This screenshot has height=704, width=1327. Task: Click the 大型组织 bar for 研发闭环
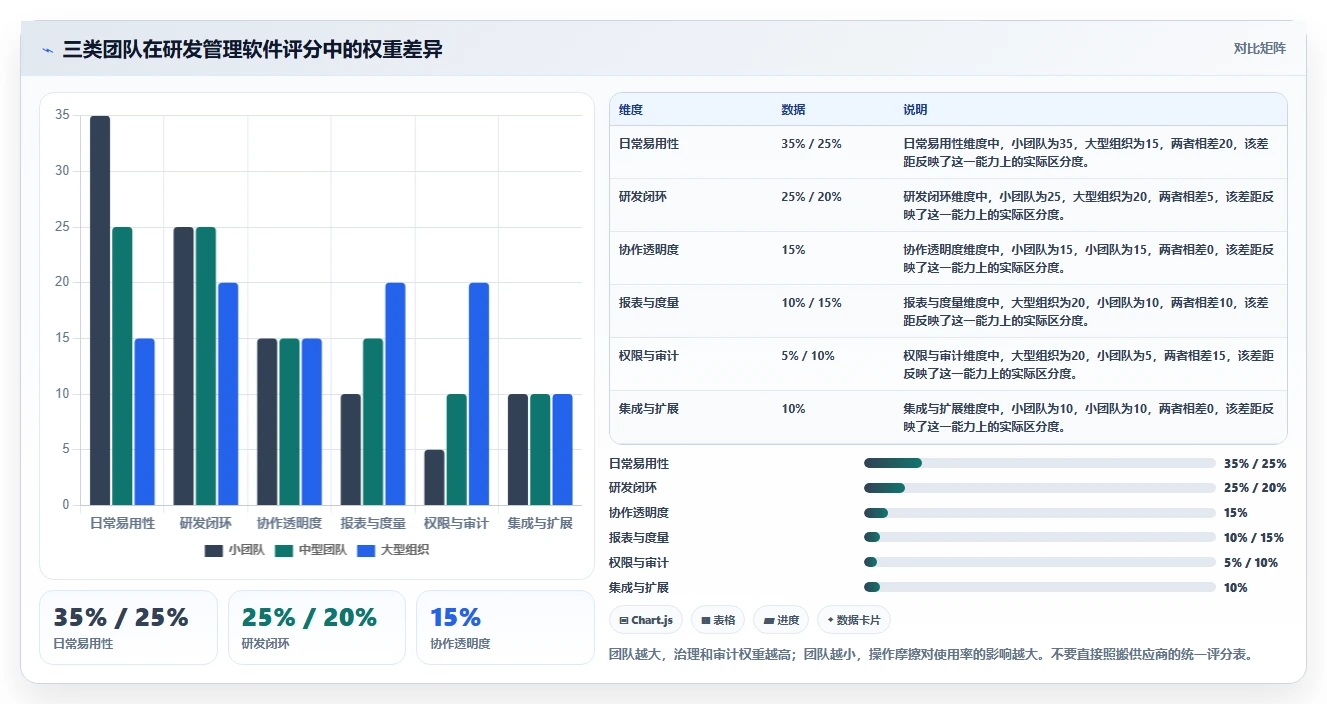pos(228,394)
